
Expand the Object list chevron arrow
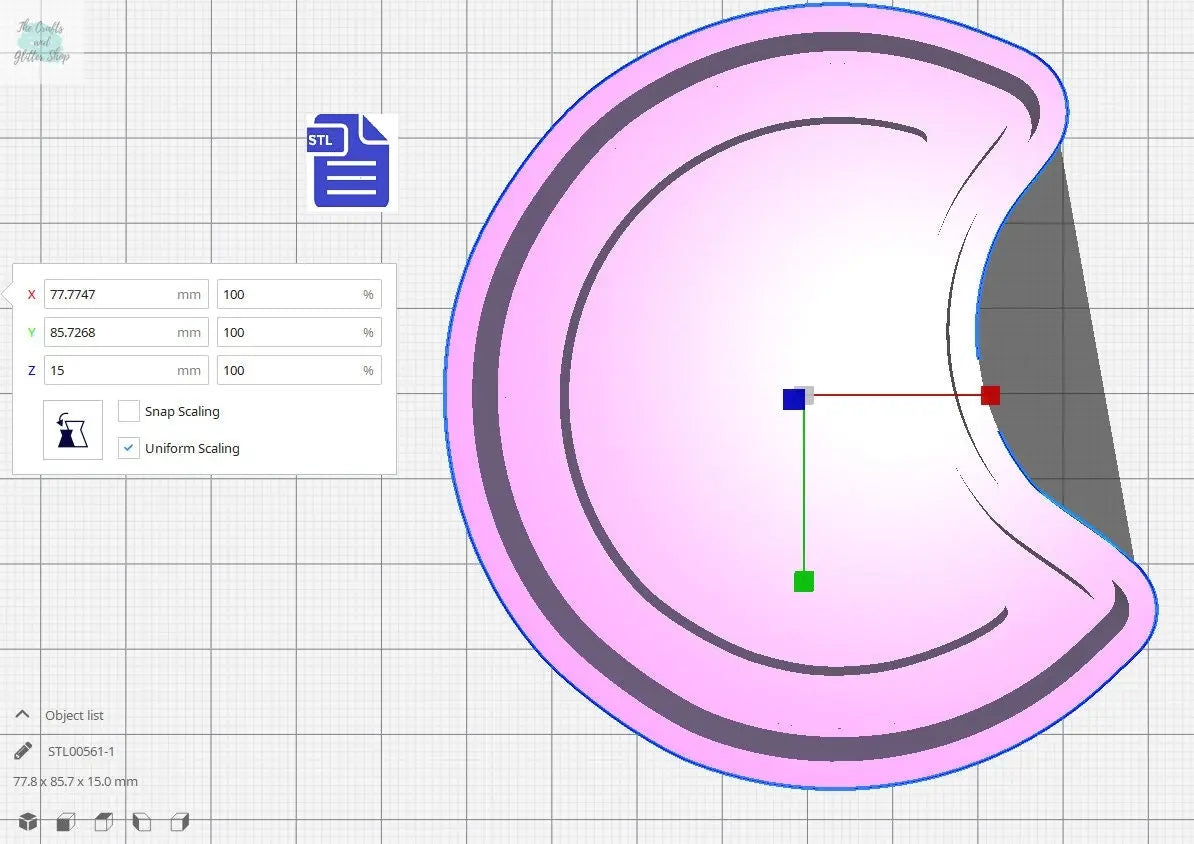[x=22, y=714]
